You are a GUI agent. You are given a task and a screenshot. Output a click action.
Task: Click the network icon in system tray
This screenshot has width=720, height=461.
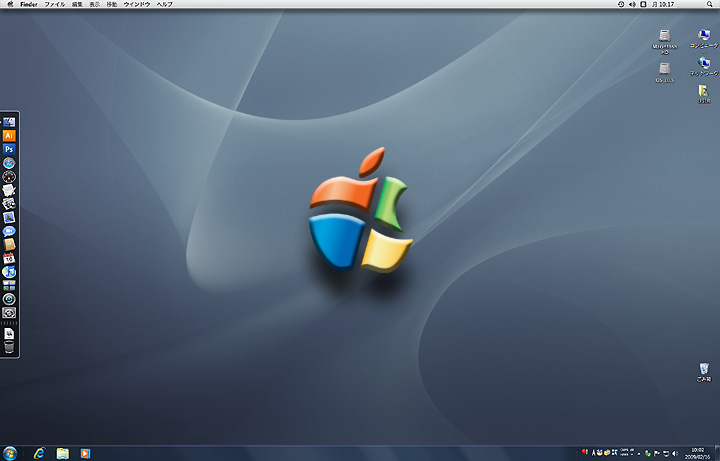tap(666, 454)
